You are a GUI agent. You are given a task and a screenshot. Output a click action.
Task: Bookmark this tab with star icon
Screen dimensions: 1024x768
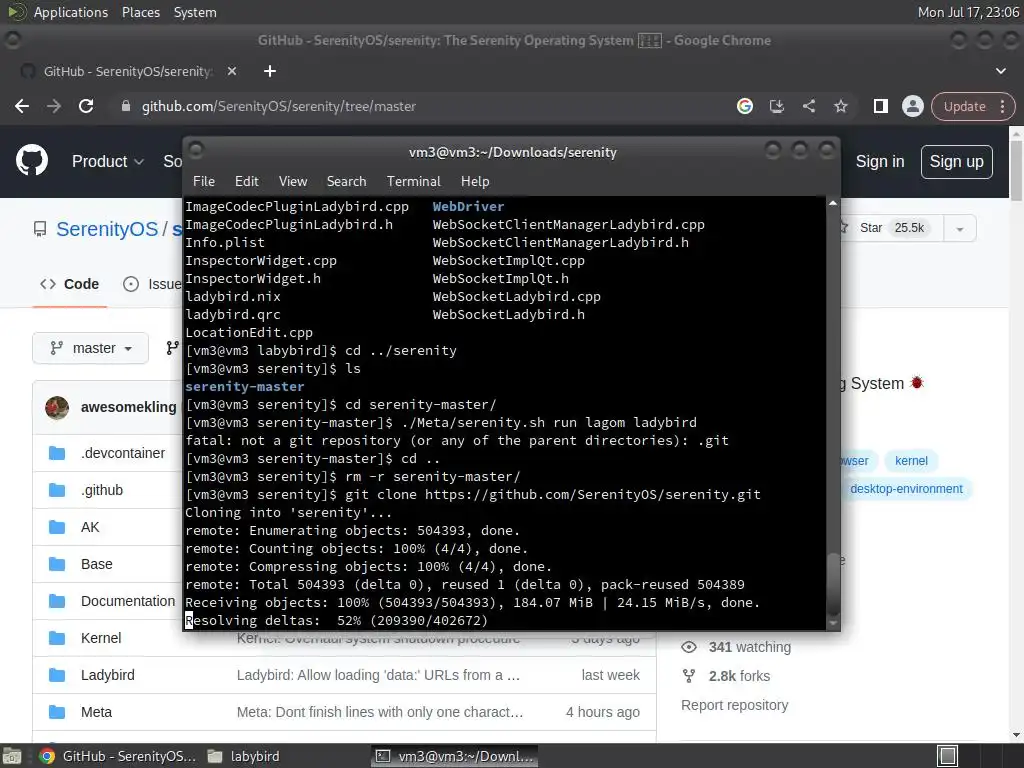840,106
